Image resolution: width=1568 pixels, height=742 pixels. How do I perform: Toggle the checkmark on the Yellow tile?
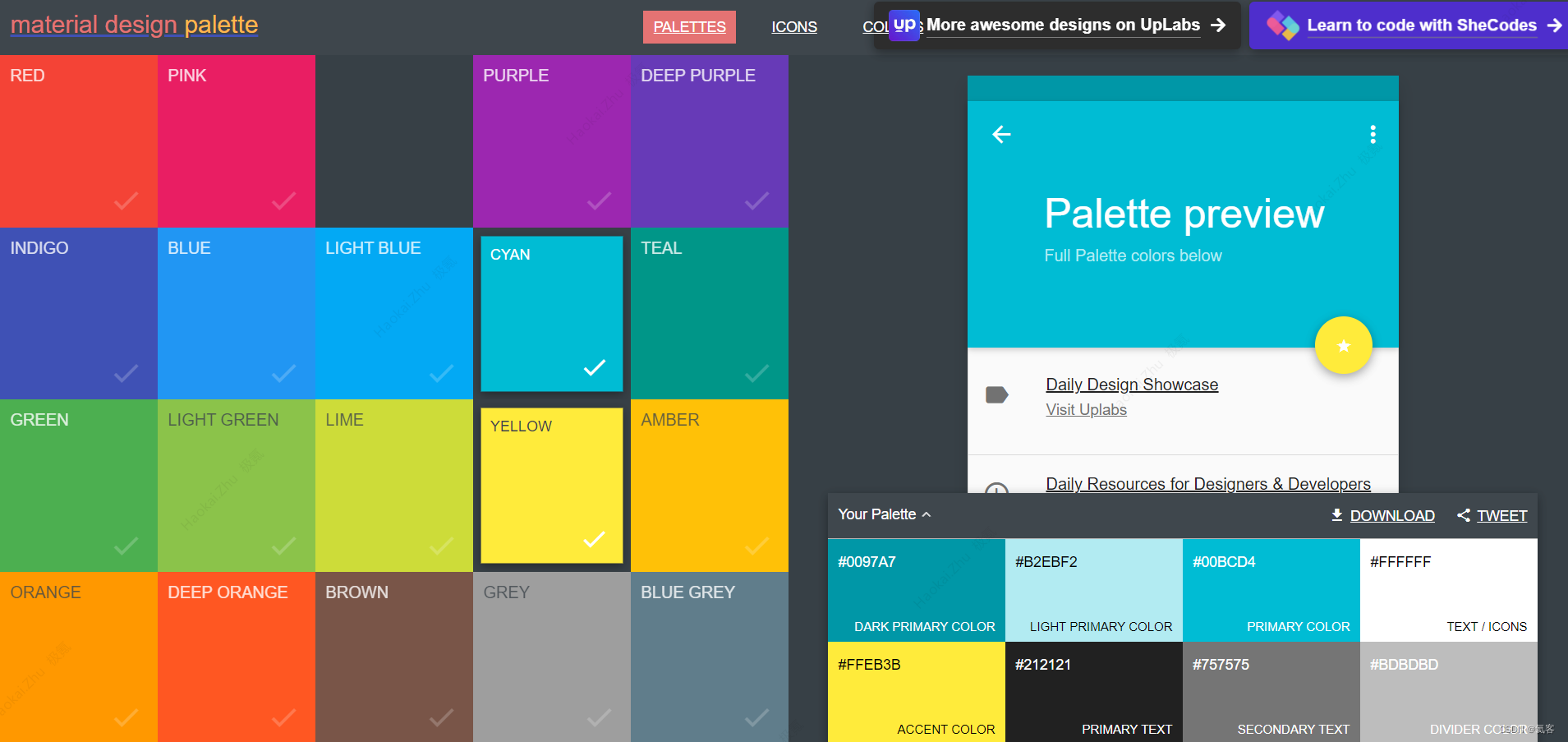tap(595, 539)
